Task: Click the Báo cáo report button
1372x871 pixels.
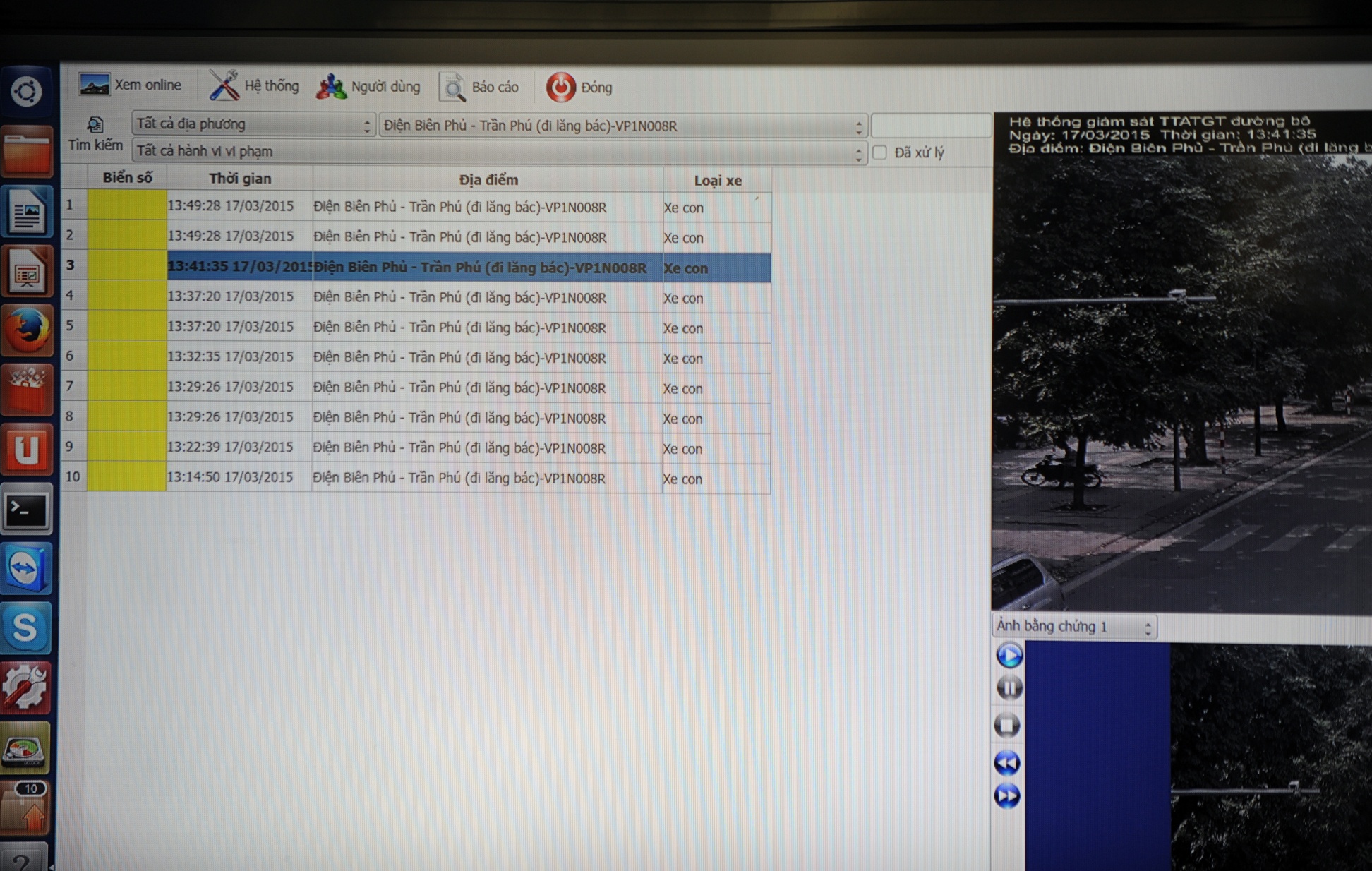Action: click(x=479, y=88)
